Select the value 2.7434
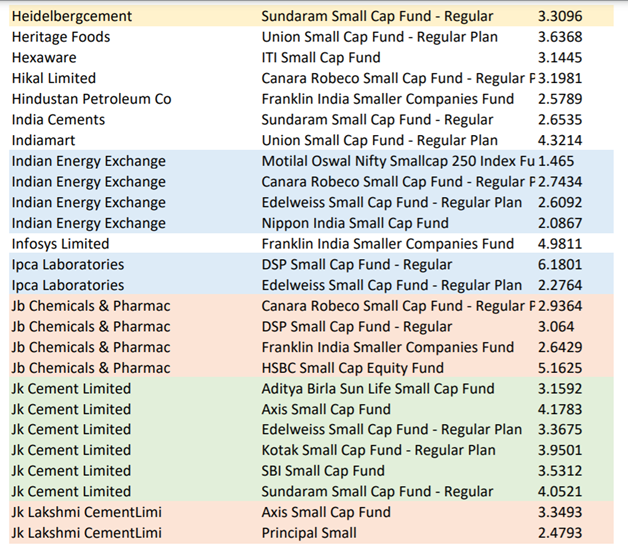Image resolution: width=628 pixels, height=548 pixels. (560, 182)
